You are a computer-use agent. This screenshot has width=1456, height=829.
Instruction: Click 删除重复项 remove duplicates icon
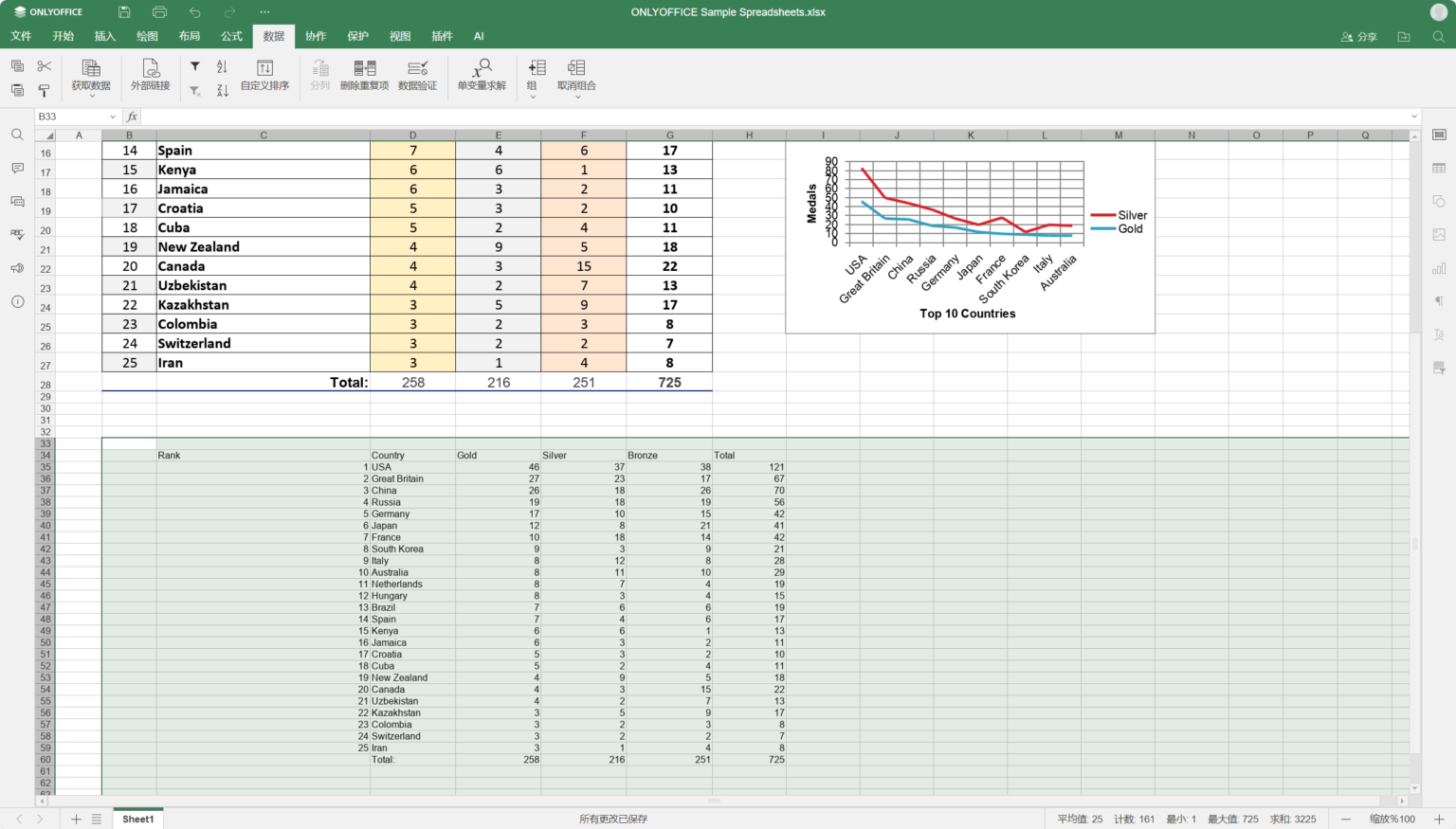[364, 74]
